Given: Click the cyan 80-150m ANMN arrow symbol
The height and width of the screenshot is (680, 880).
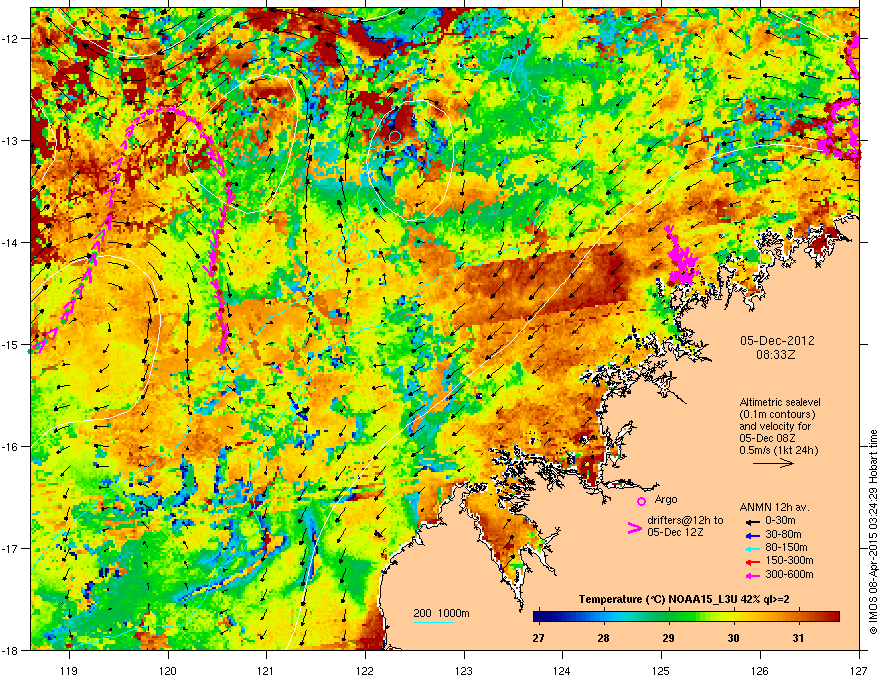Looking at the screenshot, I should pos(753,548).
